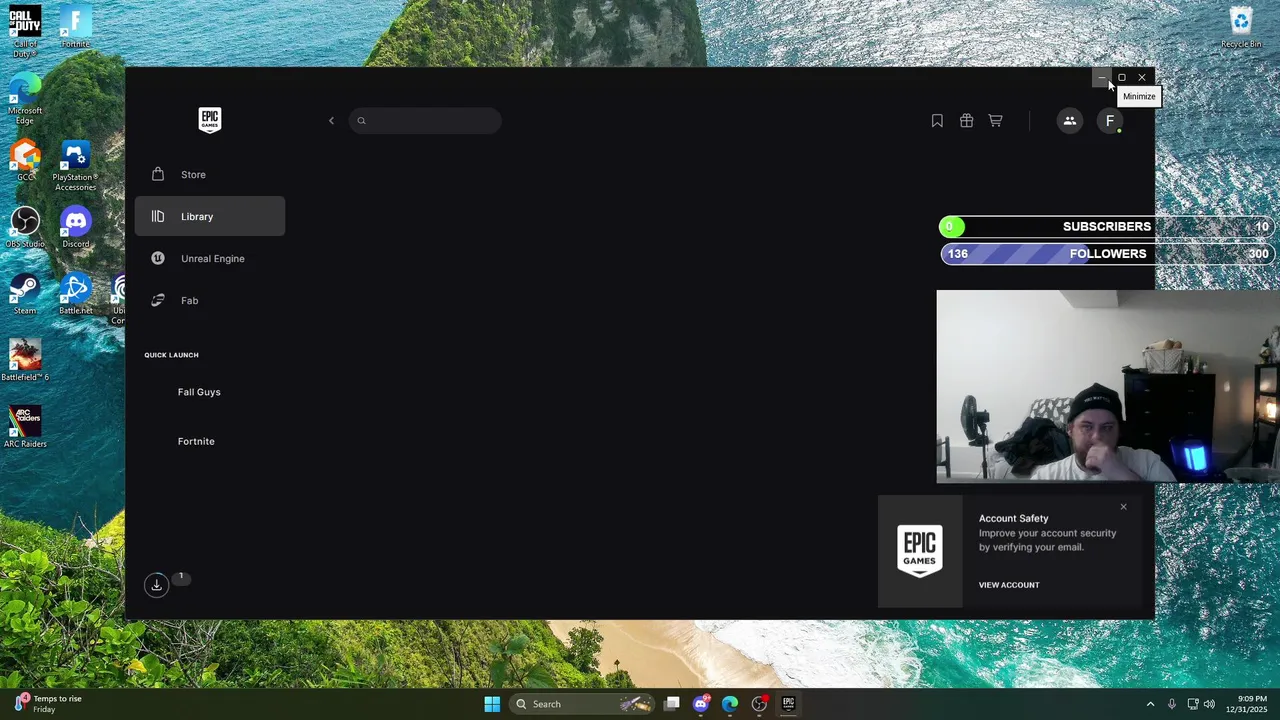Click the Unreal Engine logo icon
The height and width of the screenshot is (720, 1280).
coord(158,258)
